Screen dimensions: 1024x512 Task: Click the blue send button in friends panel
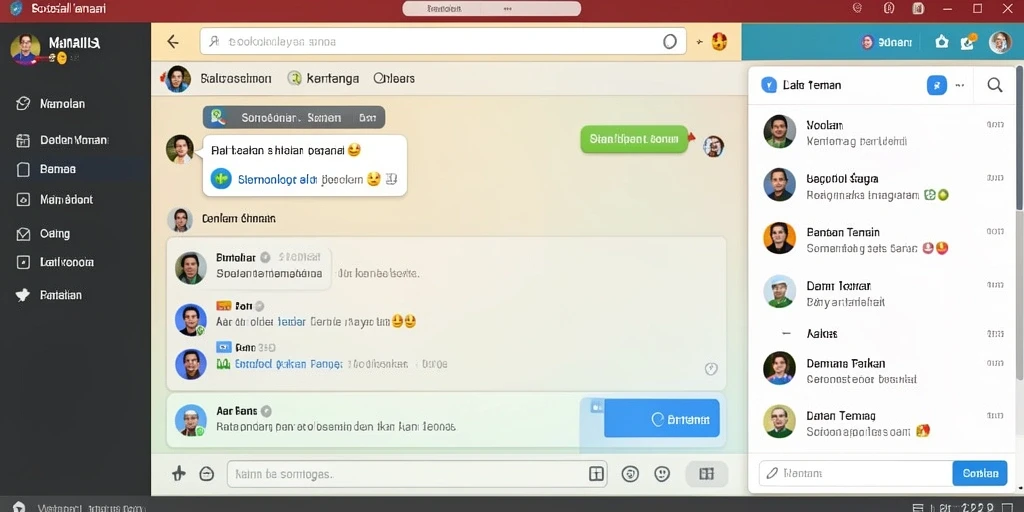point(980,473)
